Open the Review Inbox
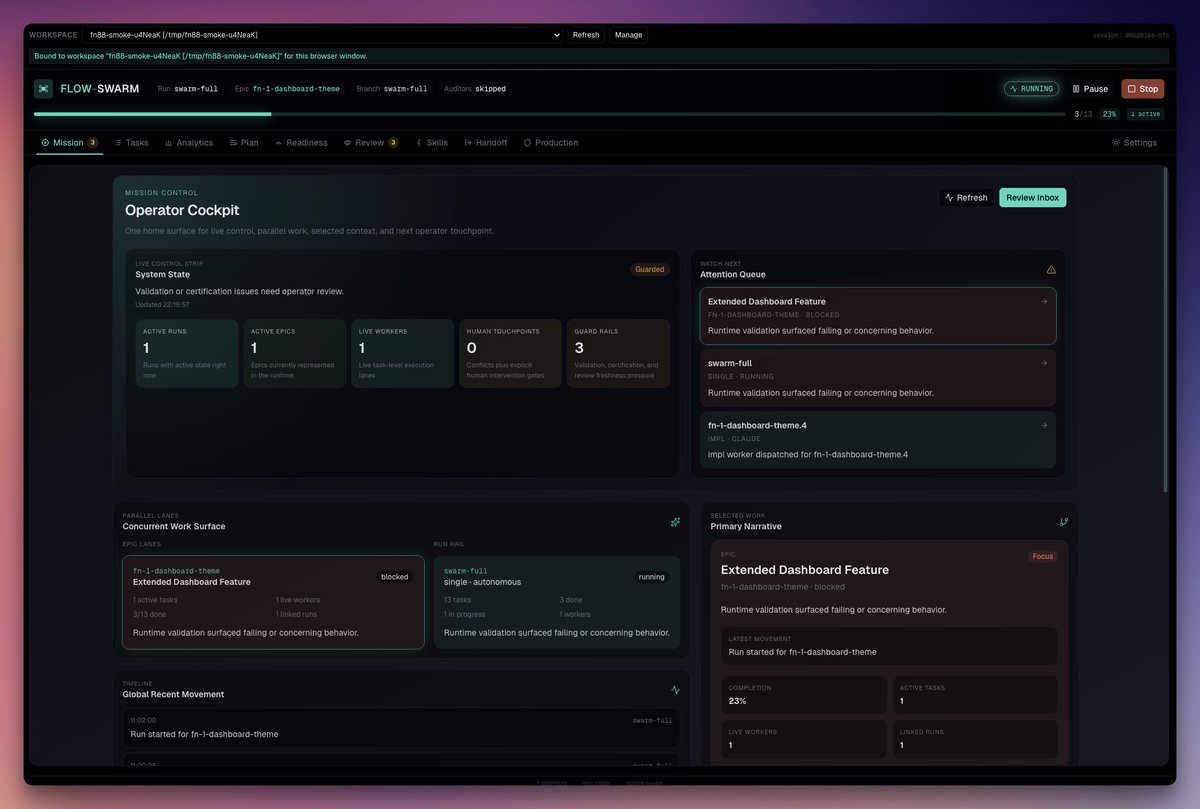 (1032, 198)
